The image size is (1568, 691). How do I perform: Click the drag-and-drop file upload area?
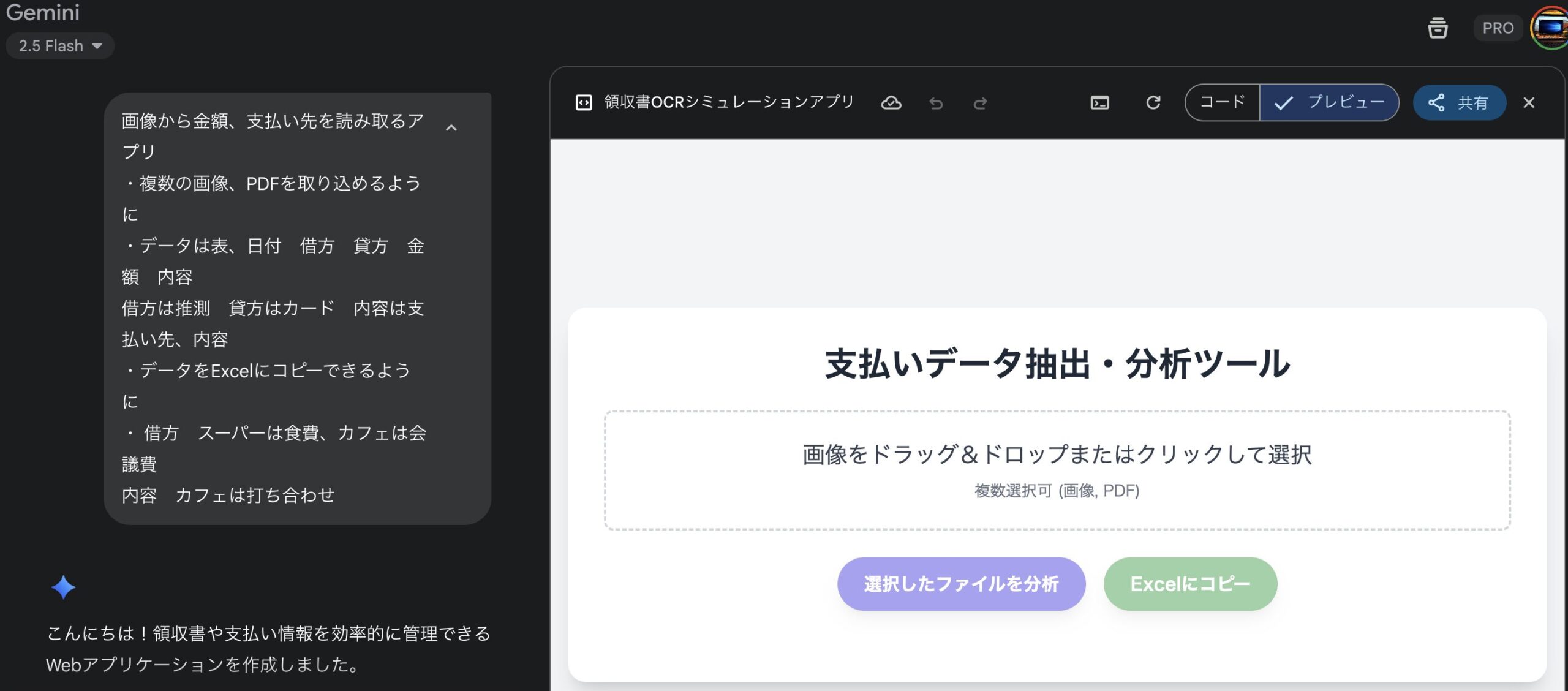tap(1057, 470)
